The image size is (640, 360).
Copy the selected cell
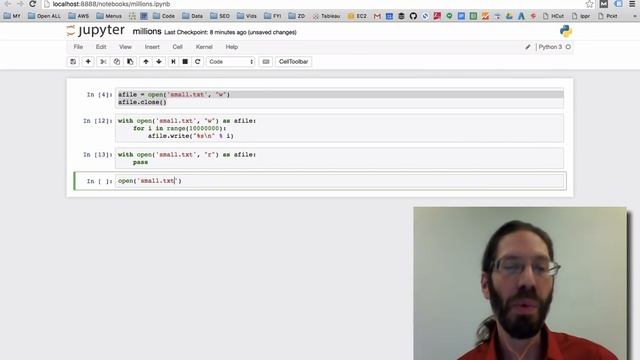coord(117,62)
